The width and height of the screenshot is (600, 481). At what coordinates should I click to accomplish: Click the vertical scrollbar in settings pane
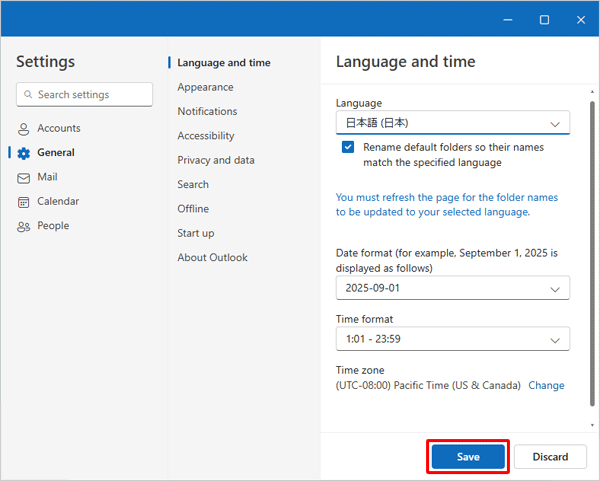pyautogui.click(x=592, y=253)
